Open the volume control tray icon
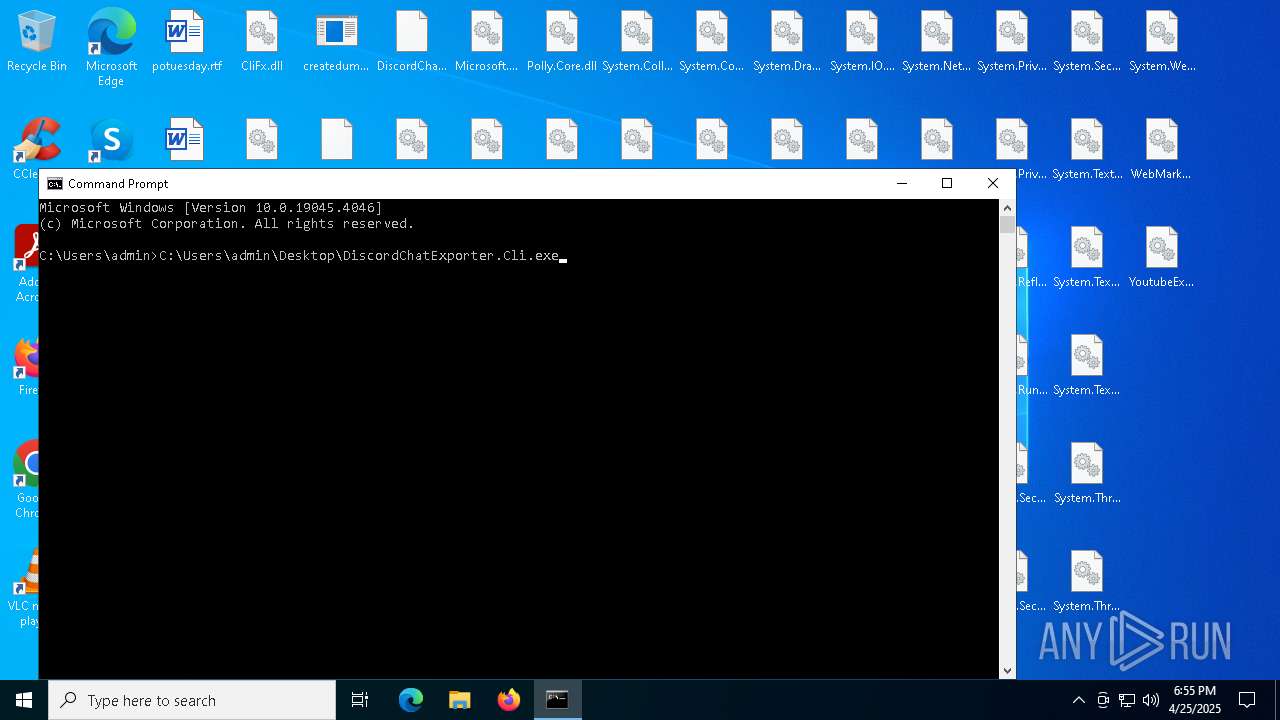 click(x=1151, y=700)
